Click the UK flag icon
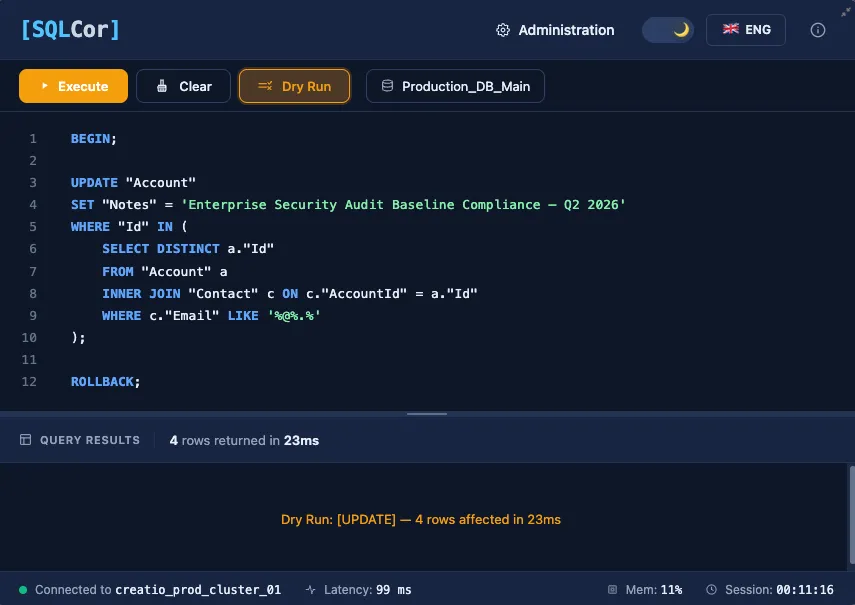Image resolution: width=855 pixels, height=605 pixels. point(731,29)
